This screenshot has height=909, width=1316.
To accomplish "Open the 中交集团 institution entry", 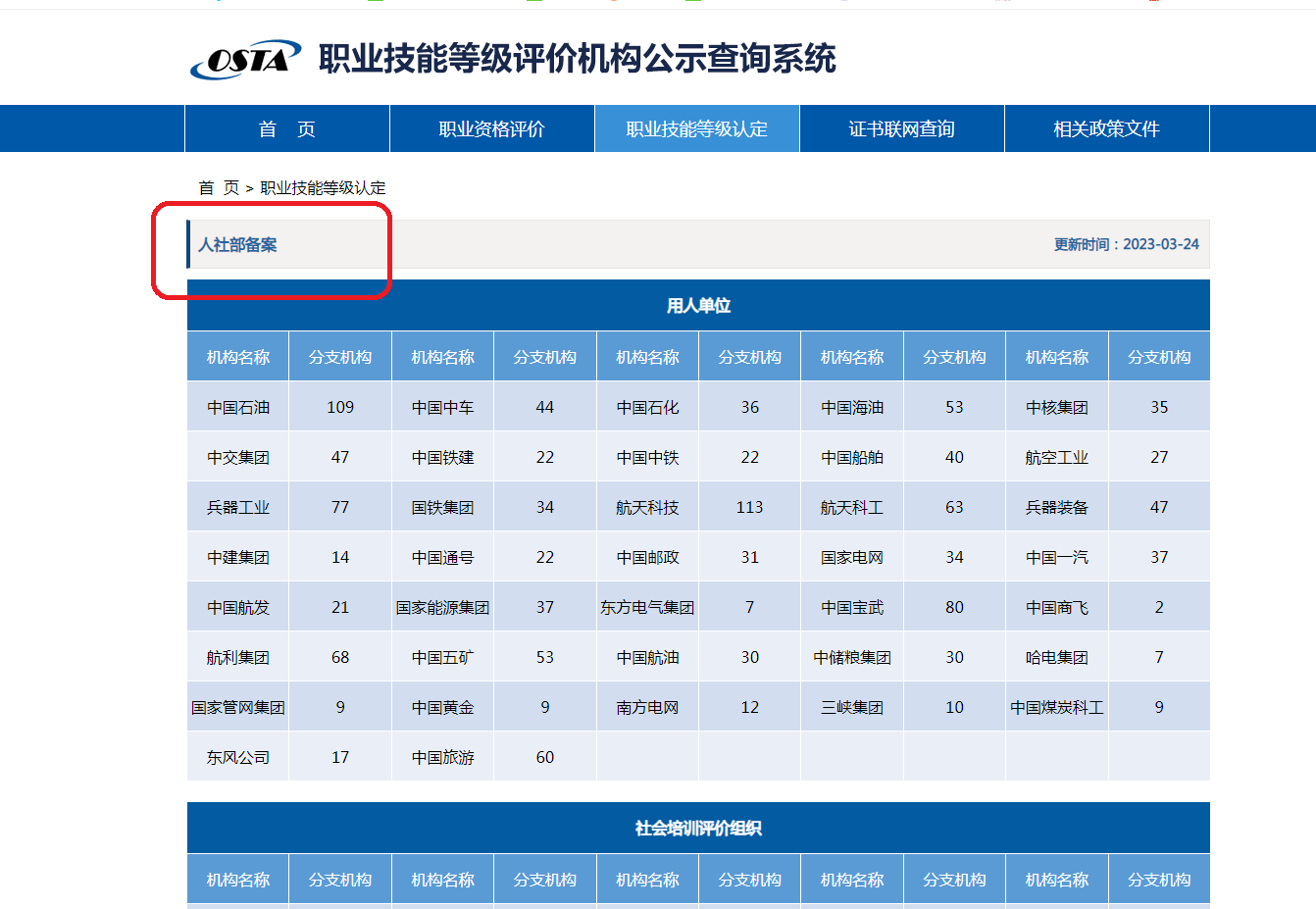I will tap(238, 457).
